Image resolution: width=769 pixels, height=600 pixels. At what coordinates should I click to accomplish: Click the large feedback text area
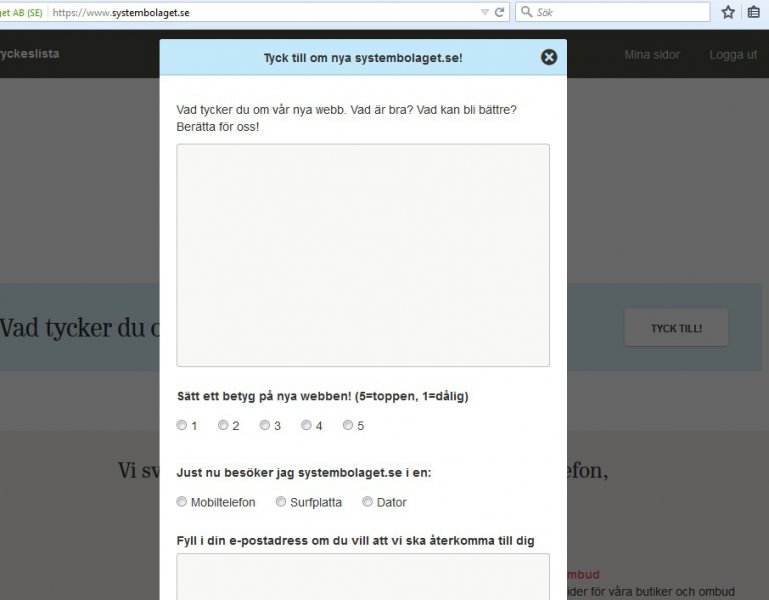pyautogui.click(x=363, y=255)
